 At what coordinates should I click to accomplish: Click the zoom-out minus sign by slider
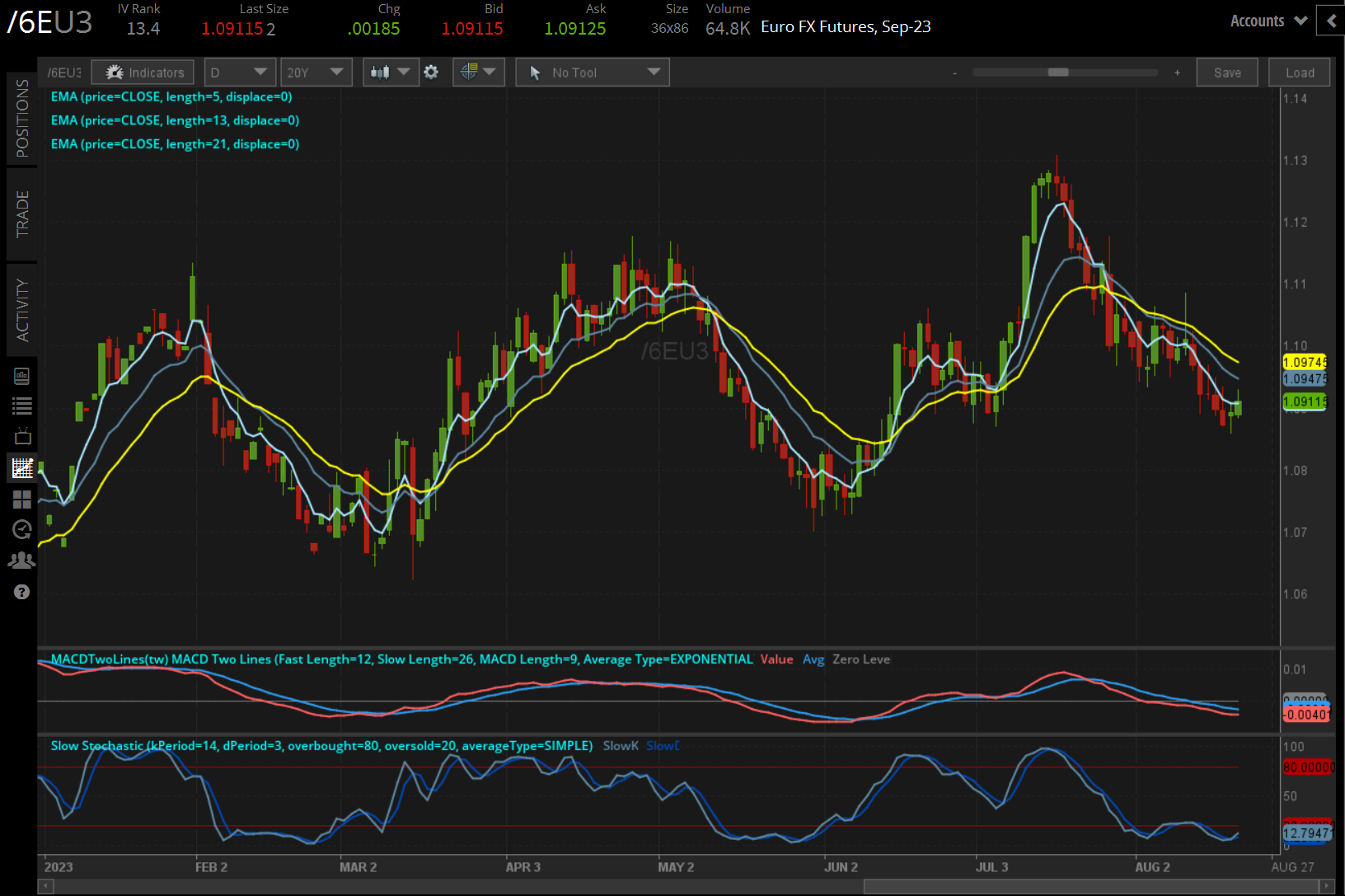pyautogui.click(x=954, y=73)
